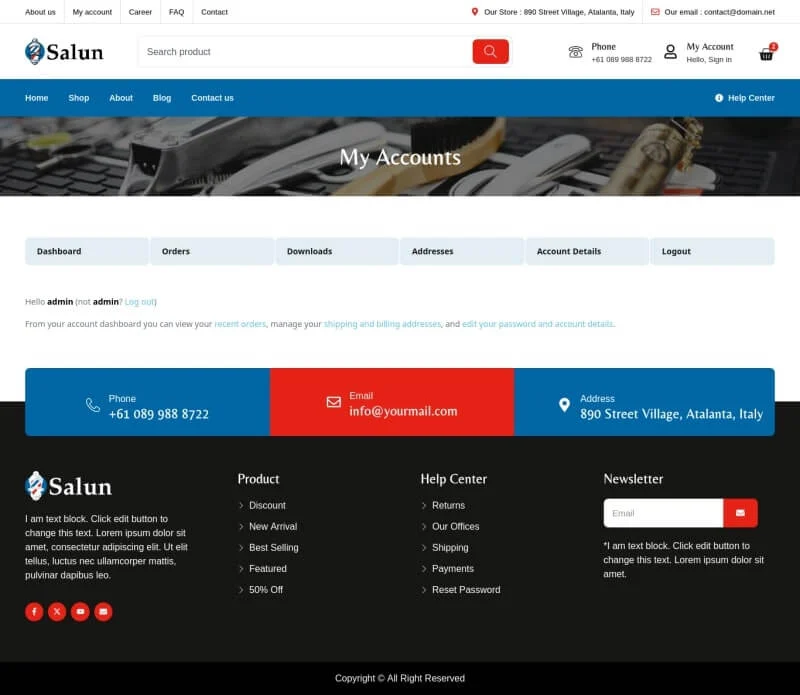Click About us in top bar

tap(40, 12)
